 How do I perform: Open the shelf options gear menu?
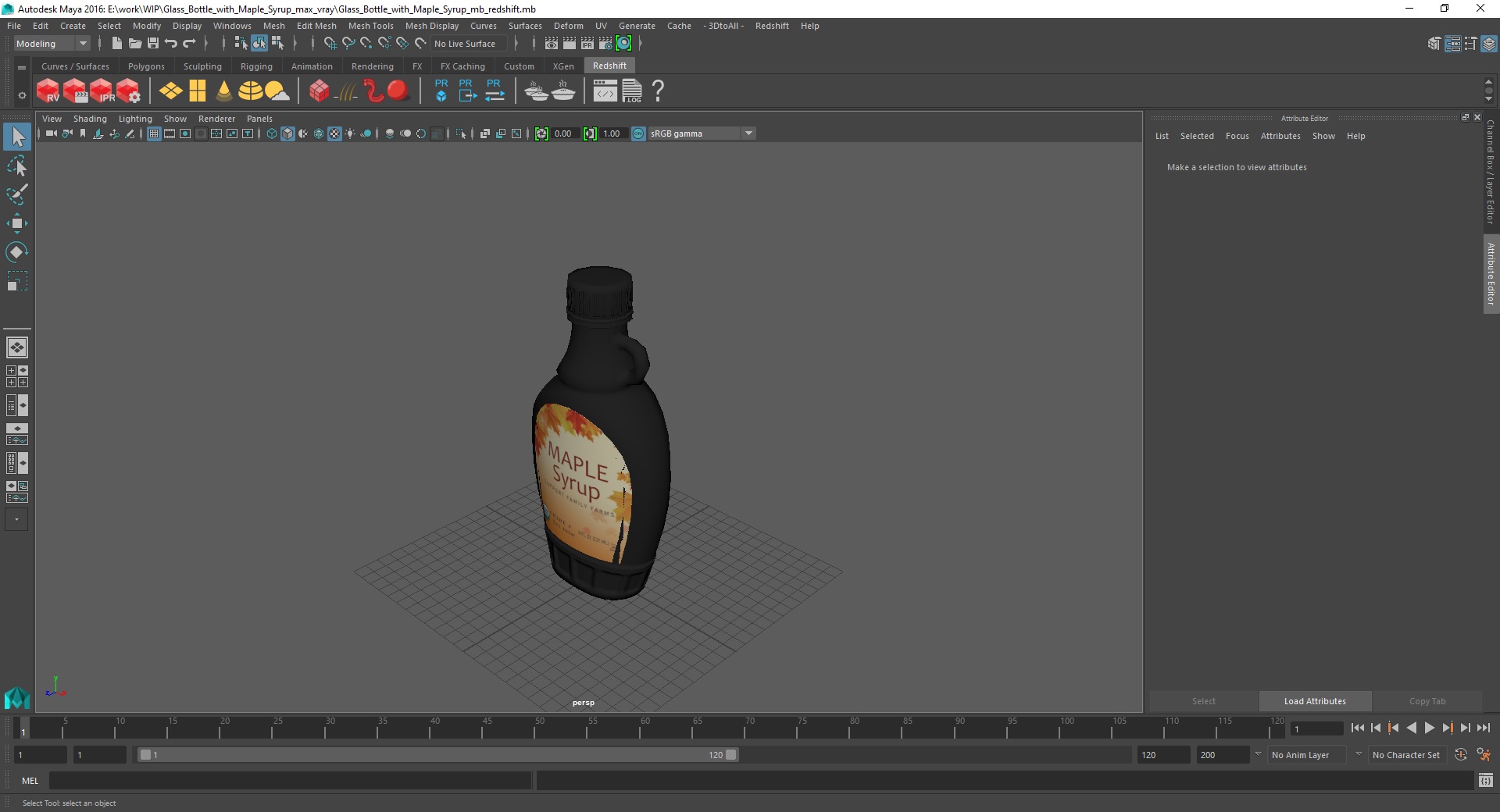click(22, 95)
